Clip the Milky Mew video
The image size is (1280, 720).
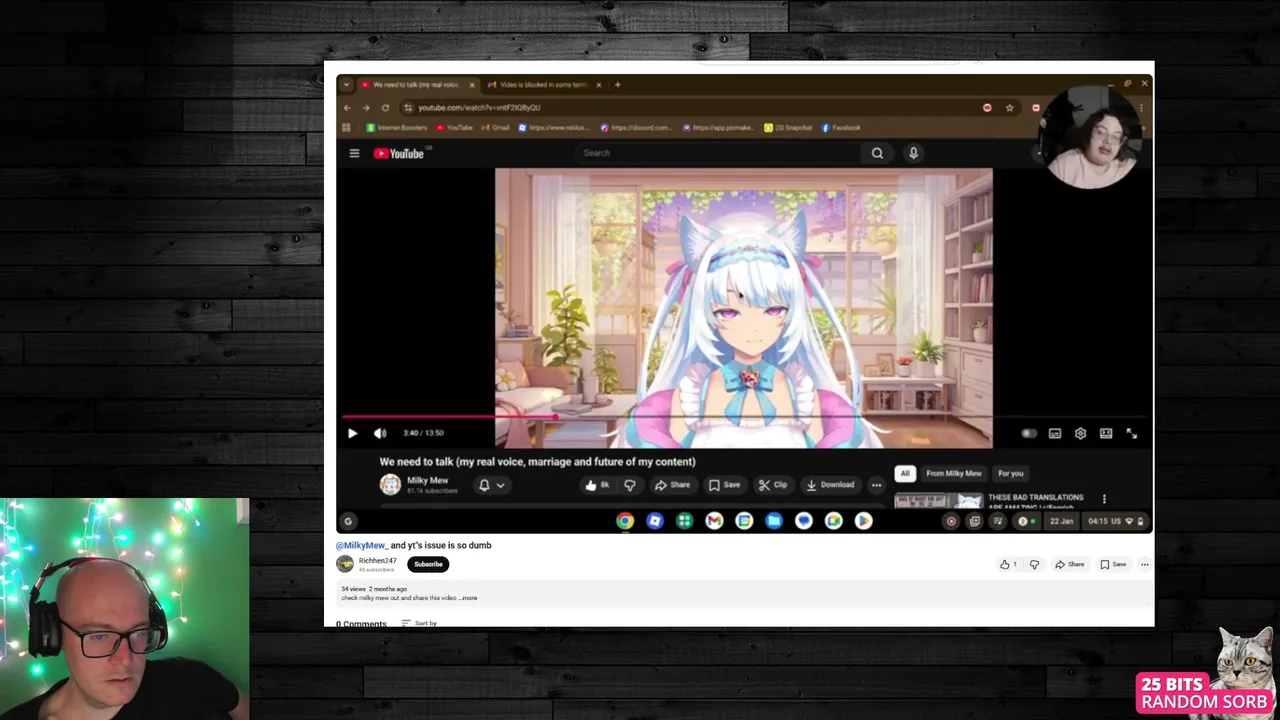773,485
